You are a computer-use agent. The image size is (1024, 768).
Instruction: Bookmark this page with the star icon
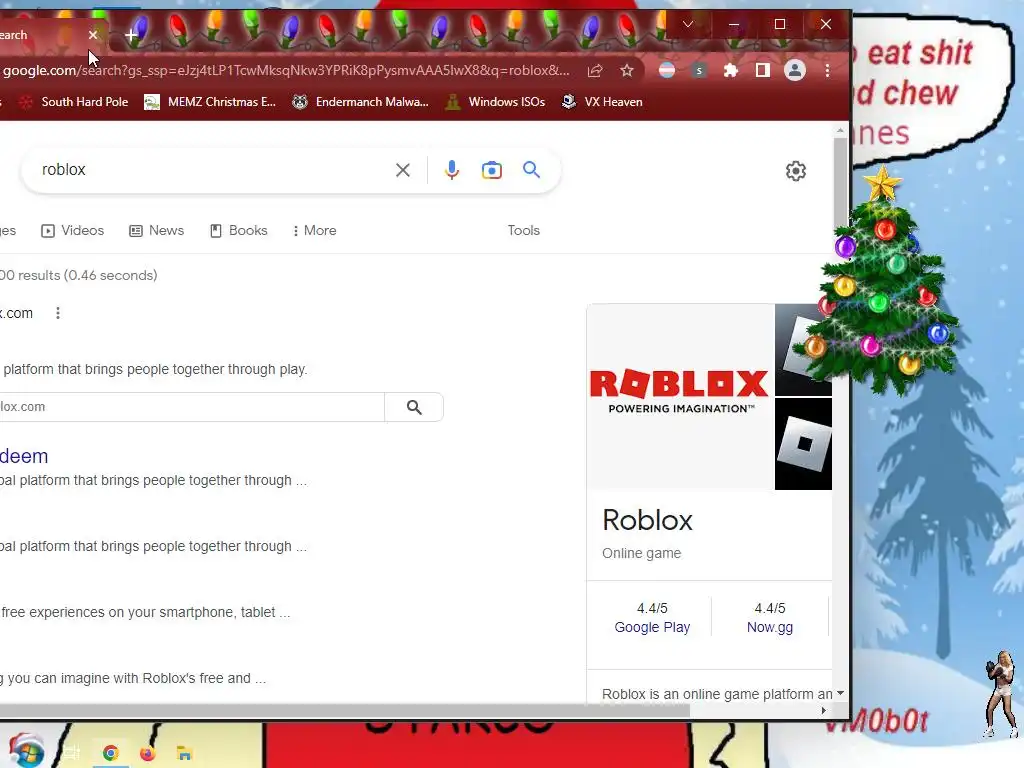tap(627, 71)
